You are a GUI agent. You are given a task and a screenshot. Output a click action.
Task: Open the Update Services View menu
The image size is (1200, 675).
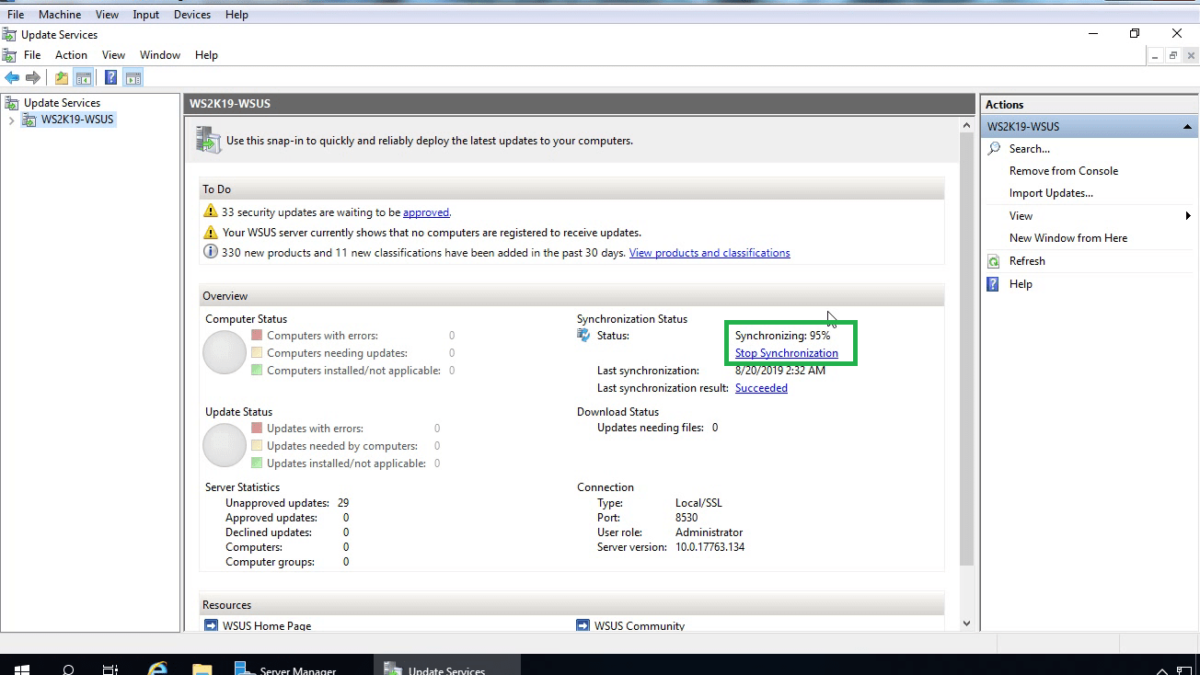click(x=114, y=55)
